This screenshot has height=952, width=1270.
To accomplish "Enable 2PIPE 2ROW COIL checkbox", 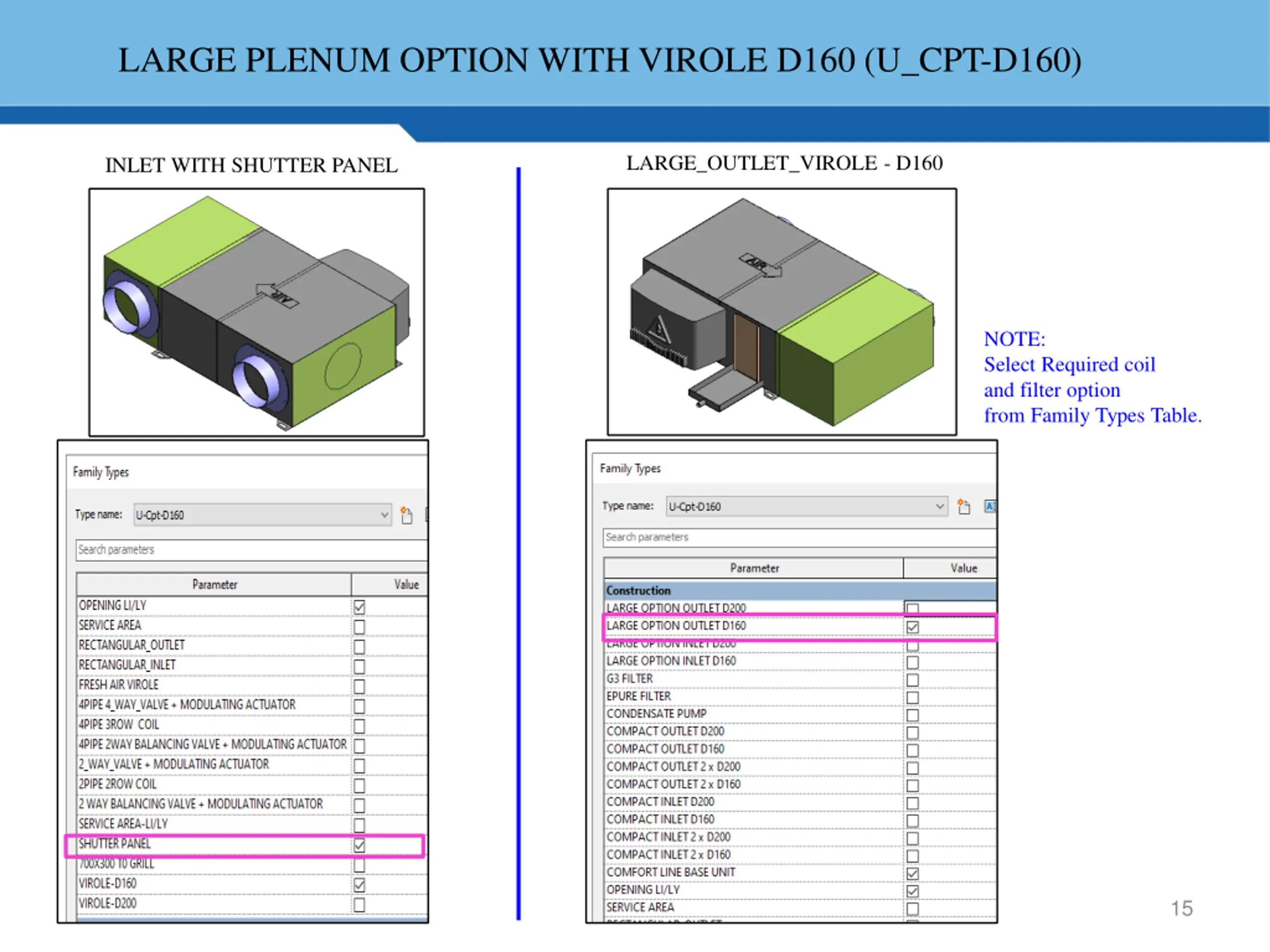I will click(x=359, y=785).
